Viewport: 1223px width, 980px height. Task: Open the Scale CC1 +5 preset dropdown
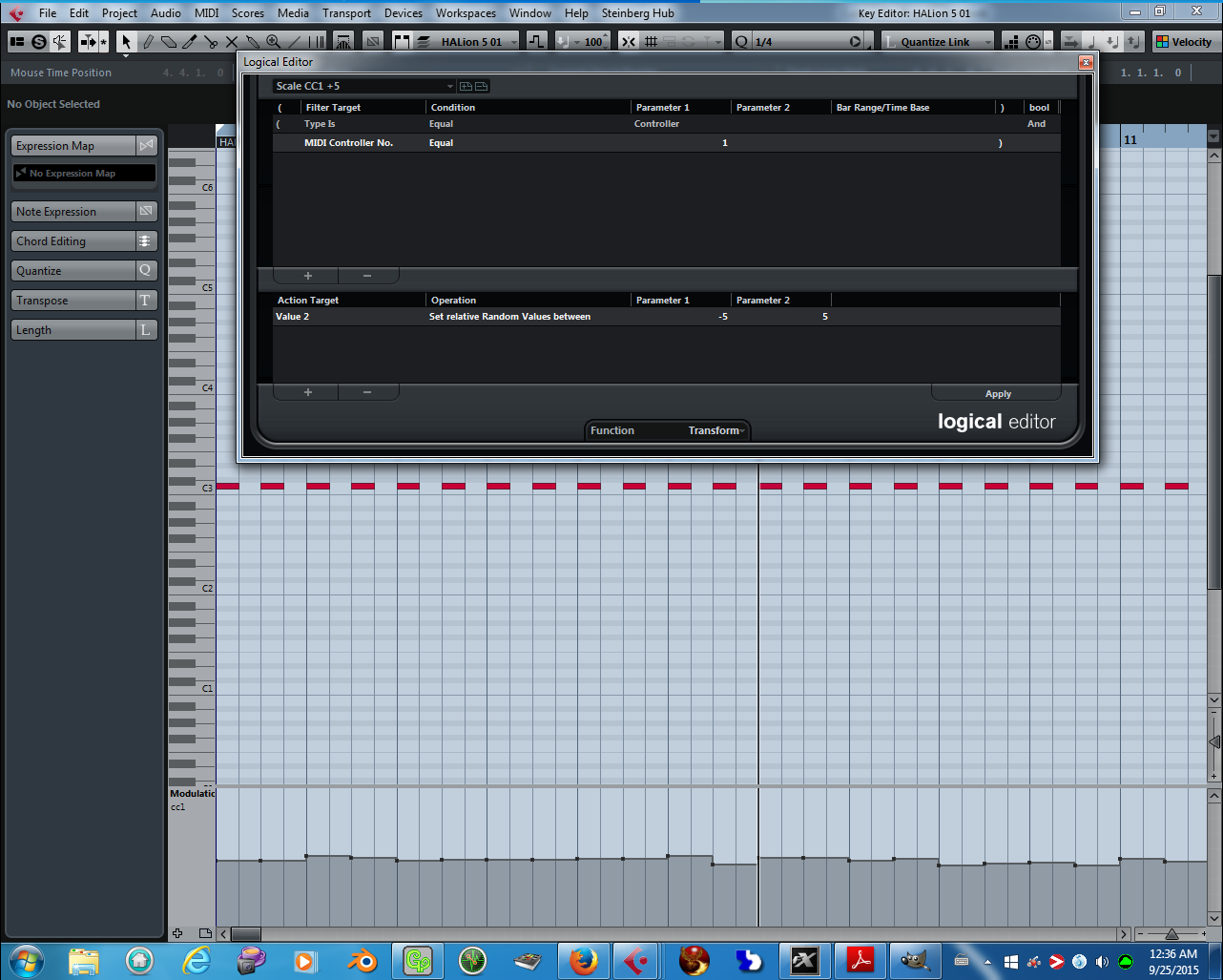[x=364, y=86]
